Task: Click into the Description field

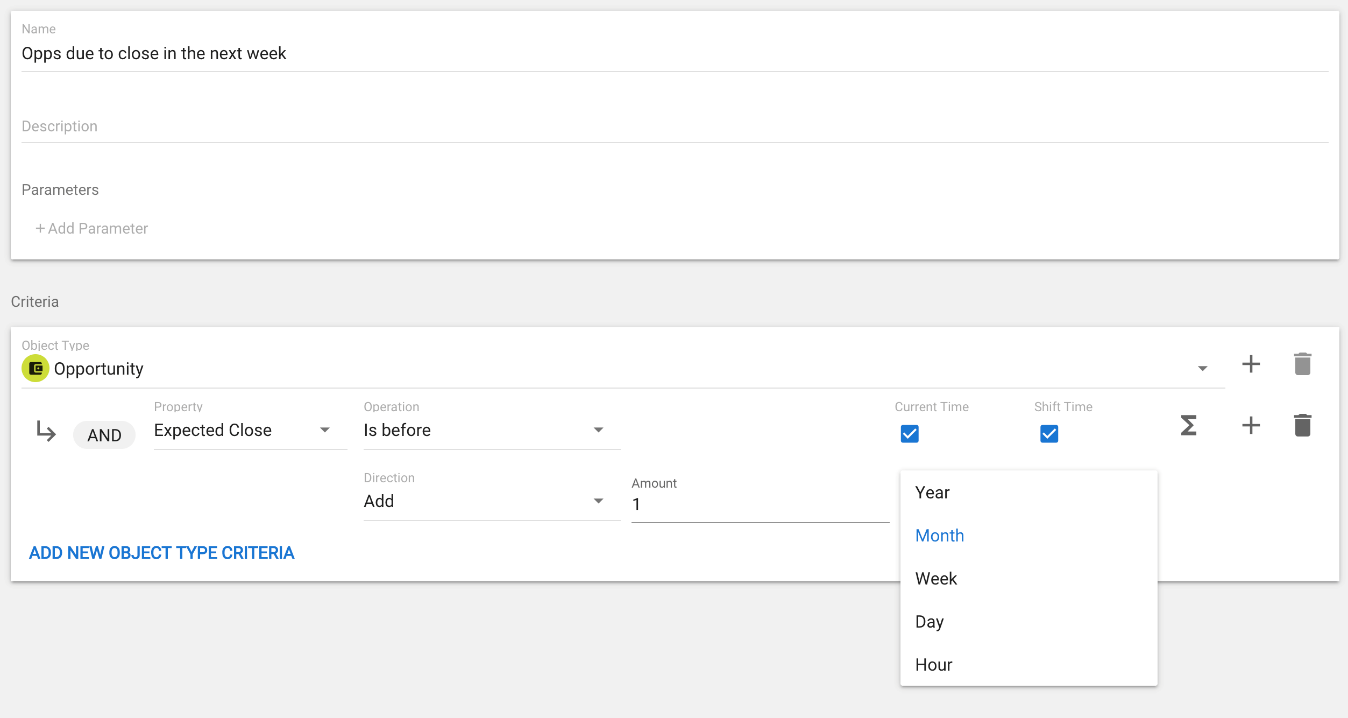Action: coord(674,127)
